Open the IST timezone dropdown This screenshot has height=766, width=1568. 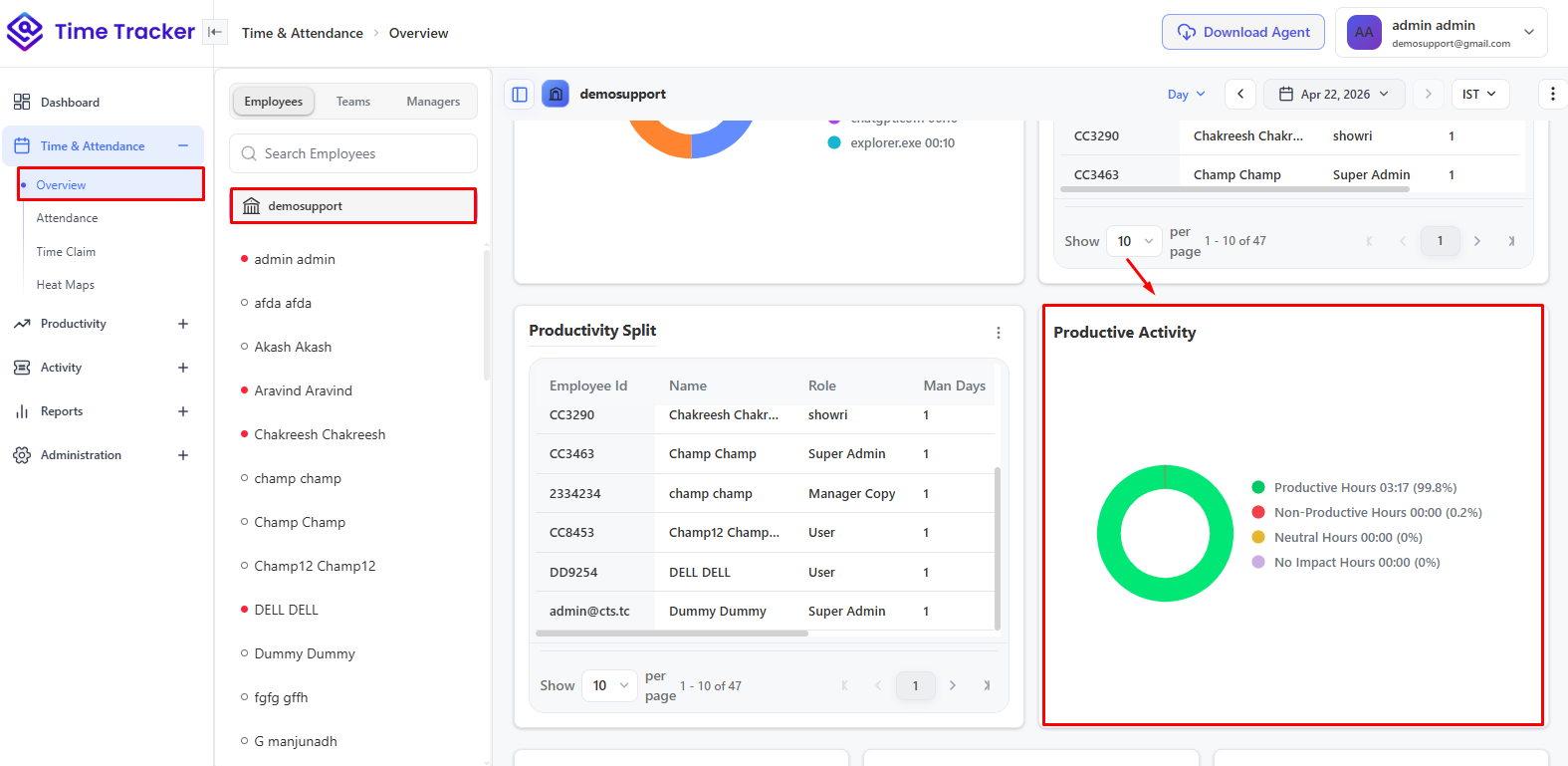coord(1480,94)
